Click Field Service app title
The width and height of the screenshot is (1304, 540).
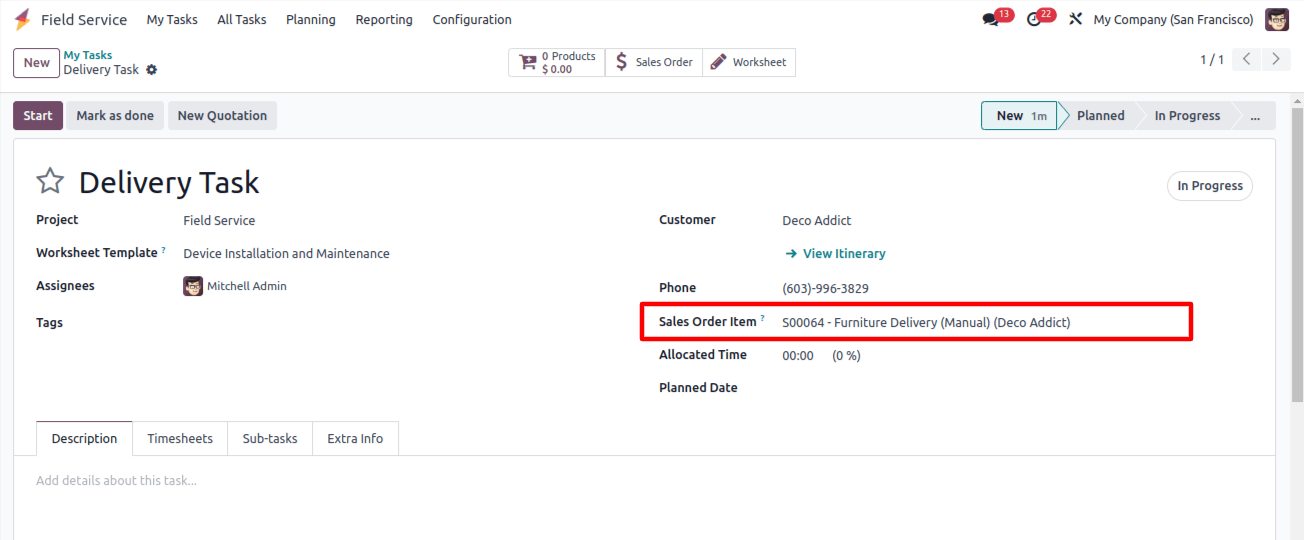click(x=84, y=20)
